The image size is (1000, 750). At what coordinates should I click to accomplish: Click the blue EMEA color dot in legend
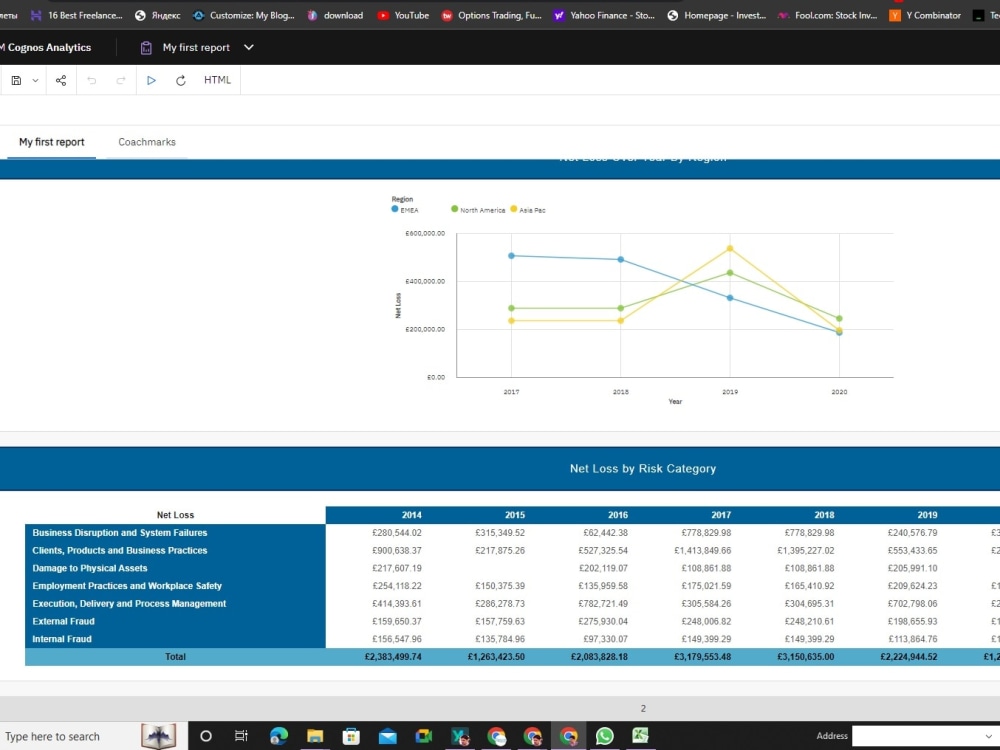(393, 210)
